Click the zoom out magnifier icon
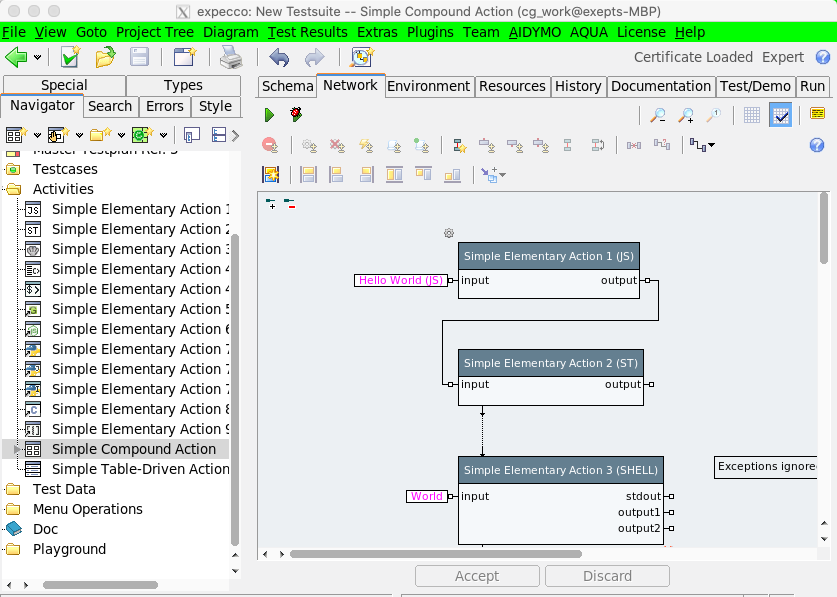837x597 pixels. pos(658,116)
